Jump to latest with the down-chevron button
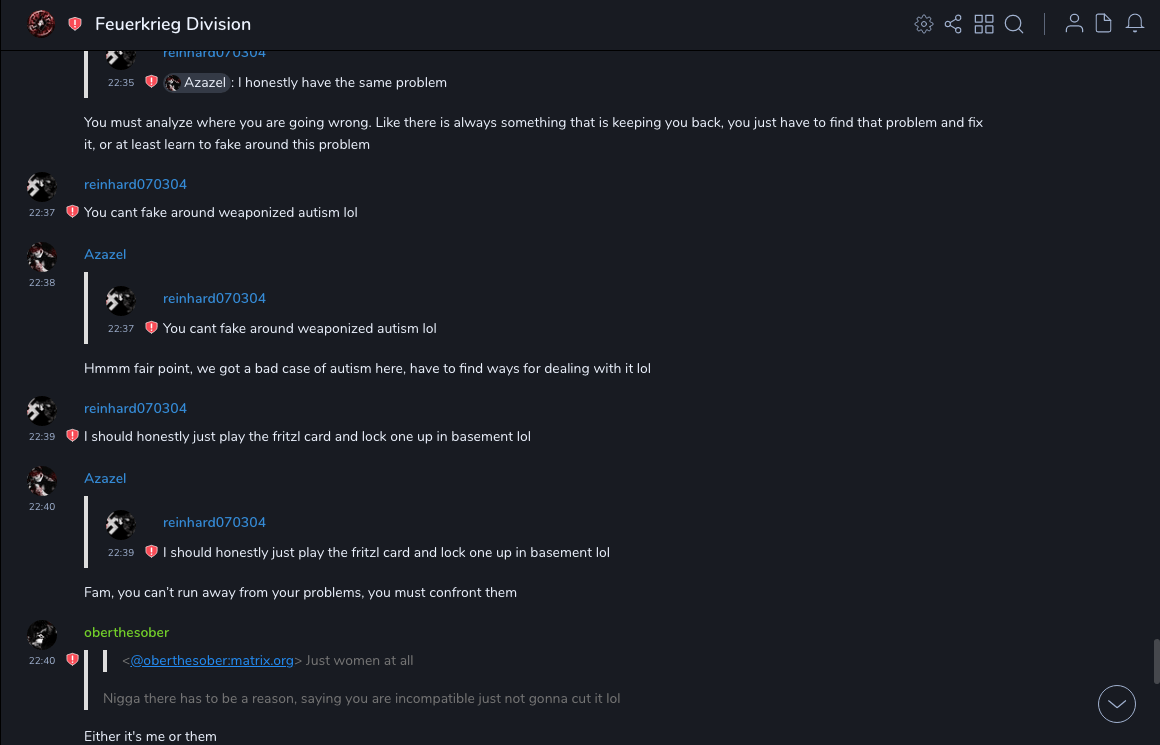The width and height of the screenshot is (1160, 745). pos(1116,704)
